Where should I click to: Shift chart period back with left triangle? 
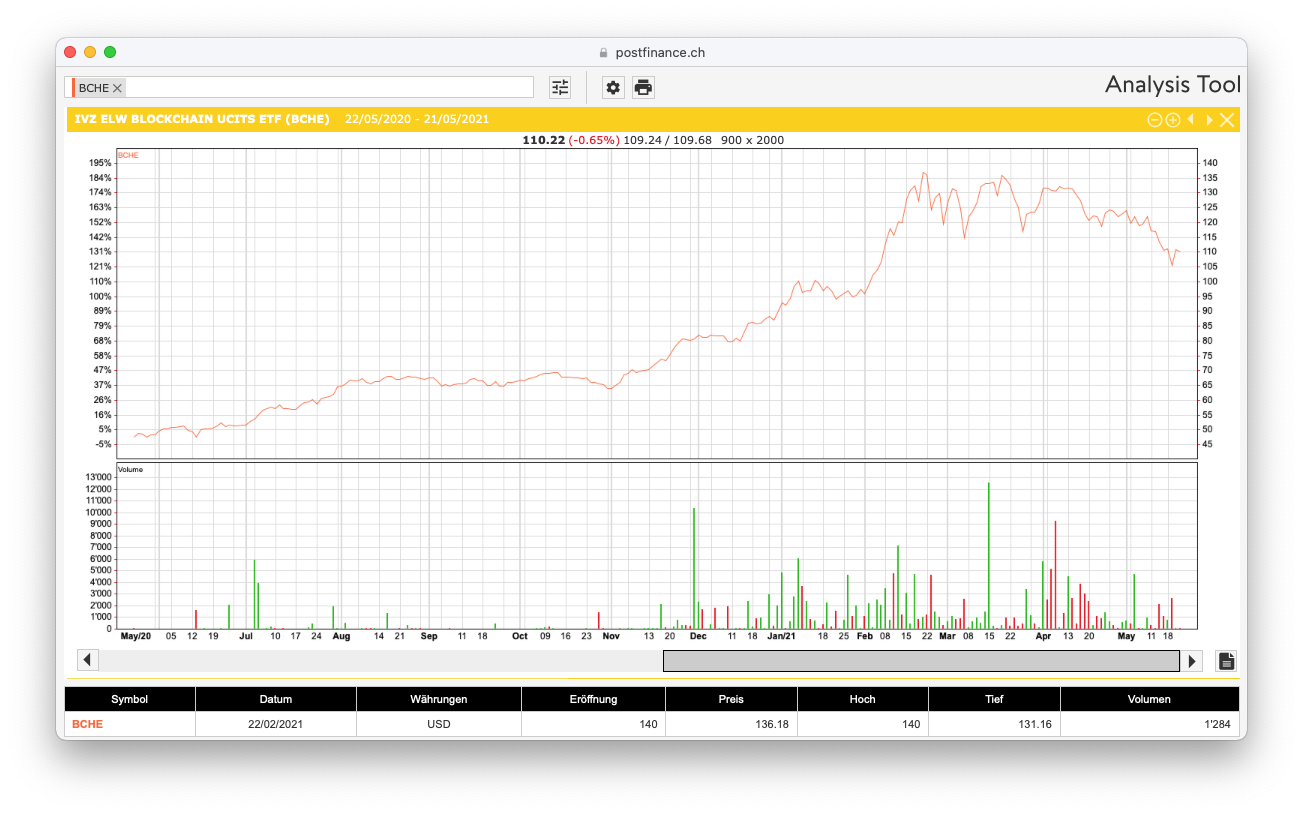[1191, 120]
